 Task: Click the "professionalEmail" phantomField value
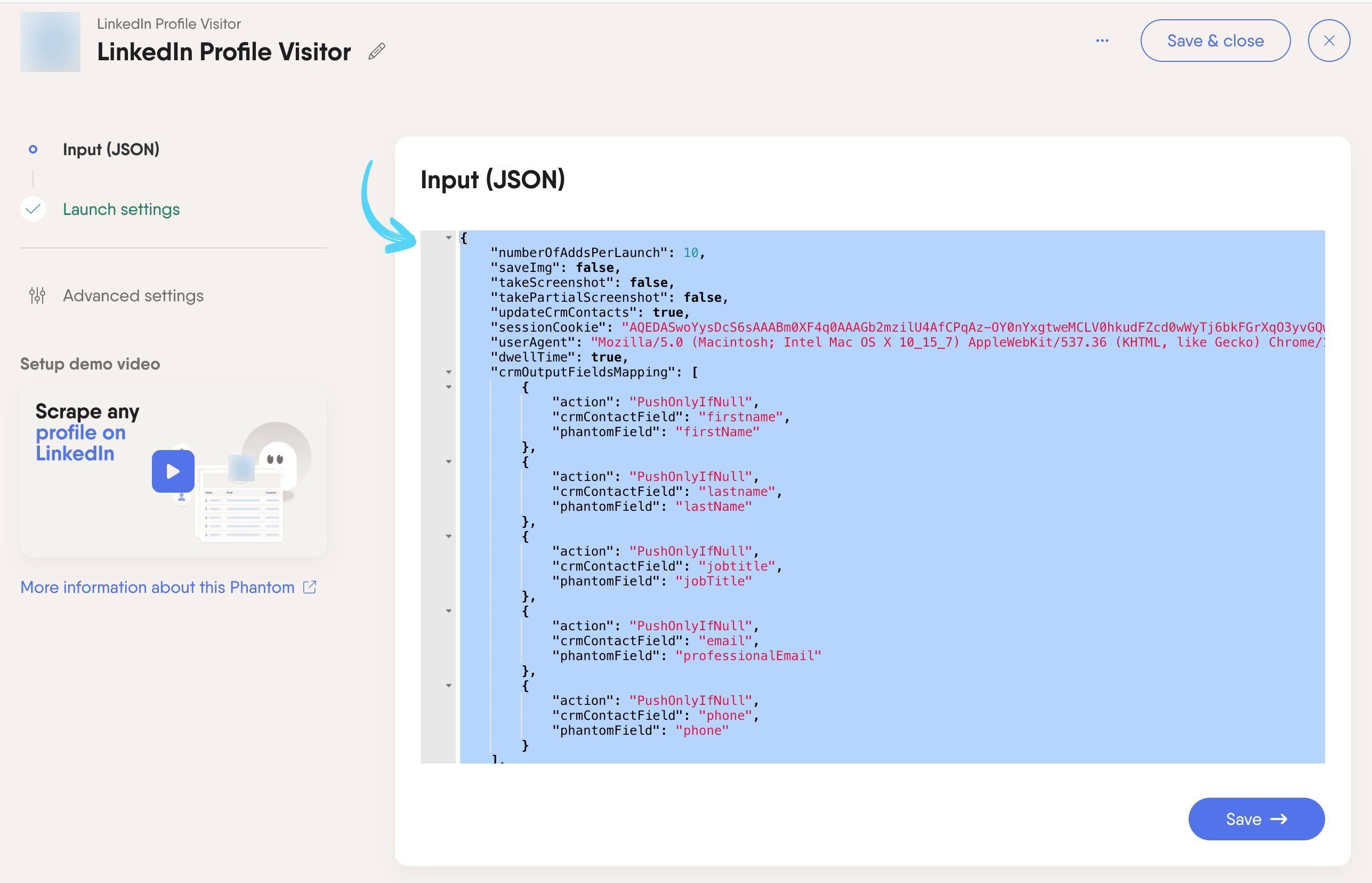[748, 655]
